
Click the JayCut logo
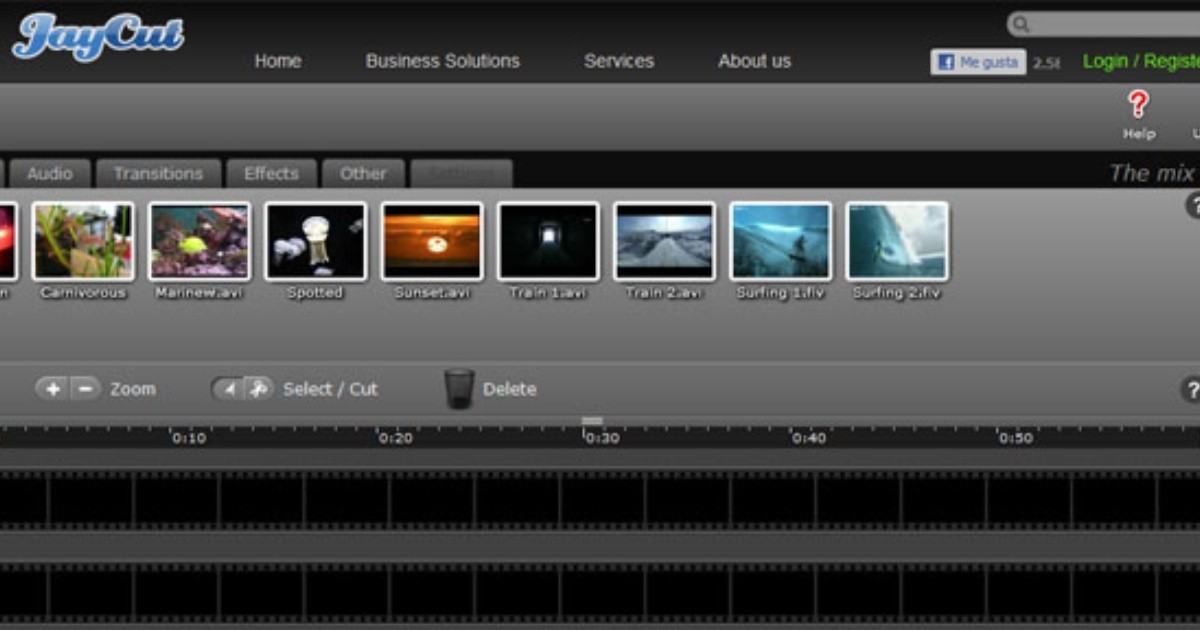(97, 37)
